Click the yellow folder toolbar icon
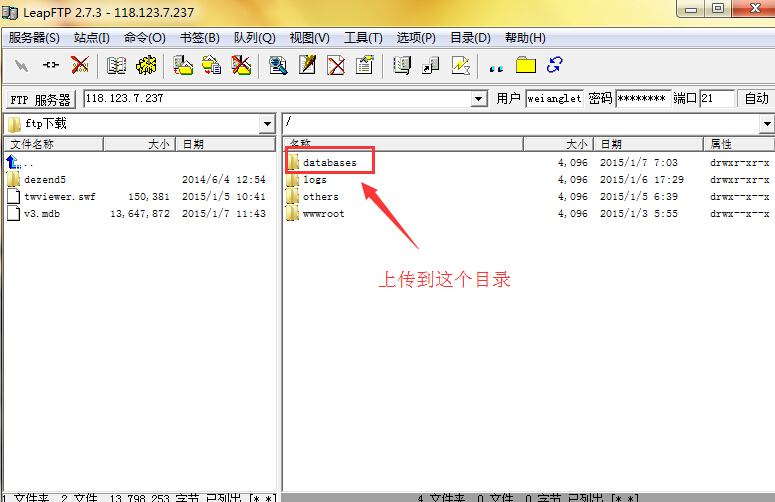775x502 pixels. pos(526,65)
